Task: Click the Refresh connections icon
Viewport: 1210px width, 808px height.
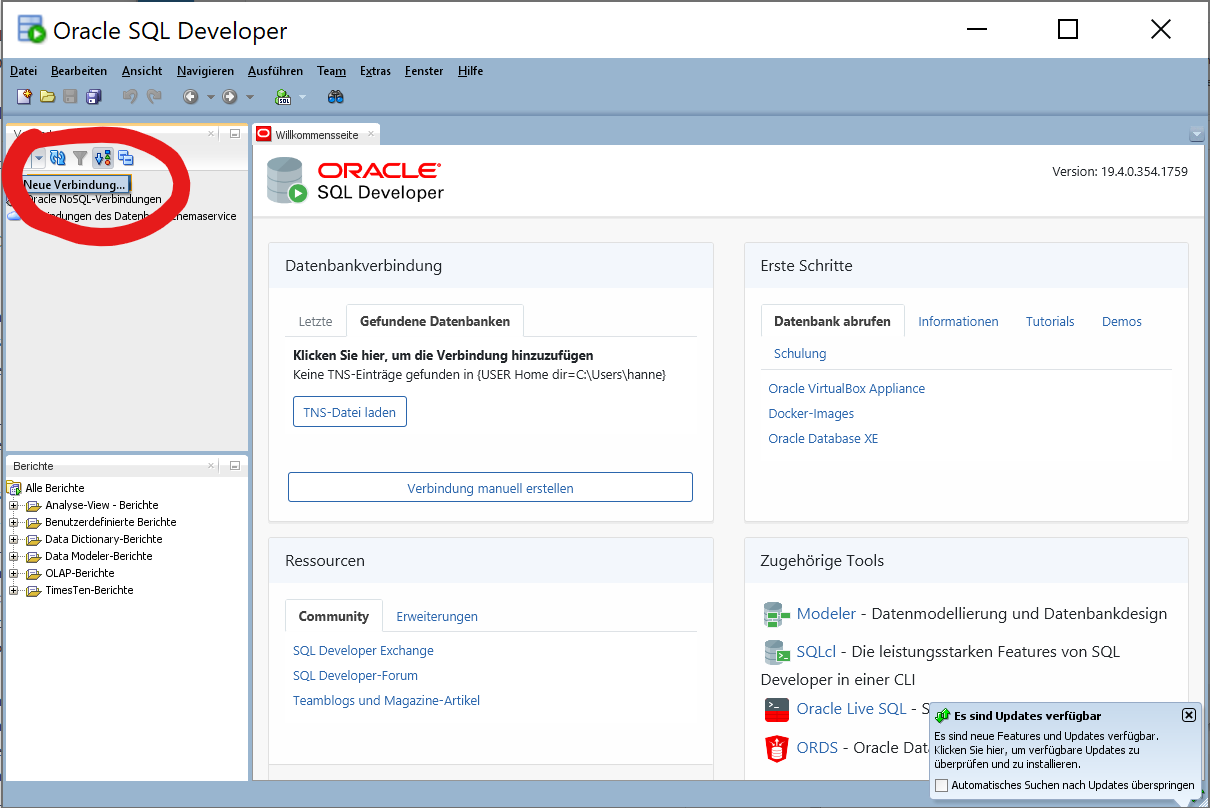Action: coord(57,158)
